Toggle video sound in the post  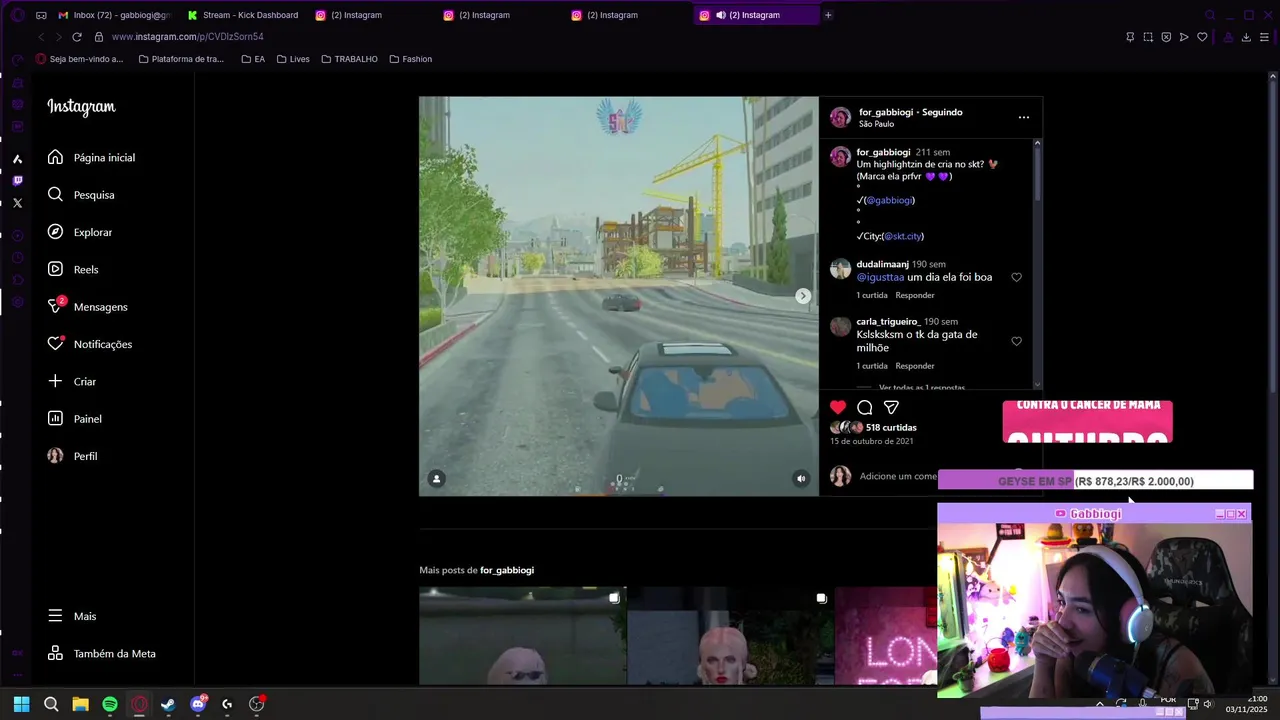(x=801, y=479)
